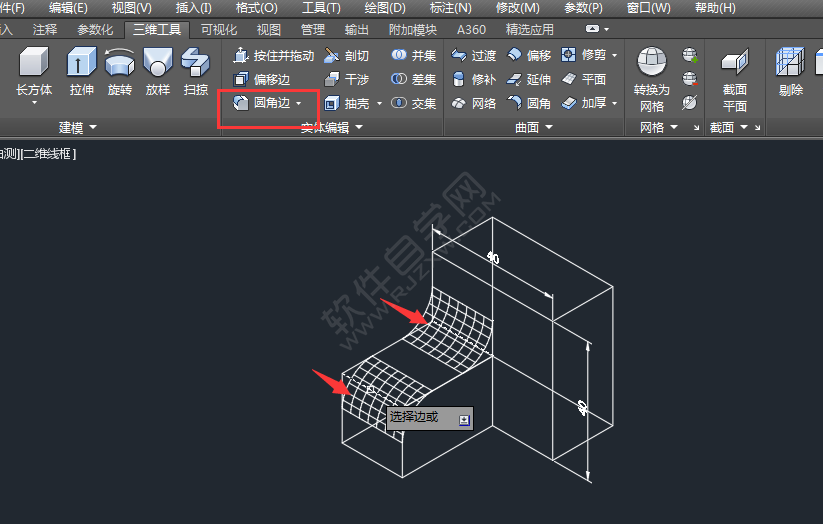
Task: Expand the 建模 panel
Action: 78,127
